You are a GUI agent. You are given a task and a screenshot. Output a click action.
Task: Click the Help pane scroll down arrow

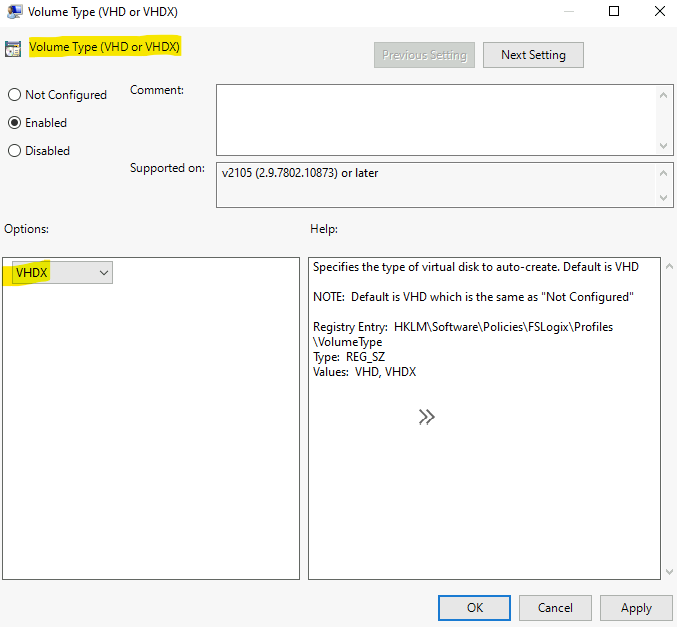coord(669,572)
